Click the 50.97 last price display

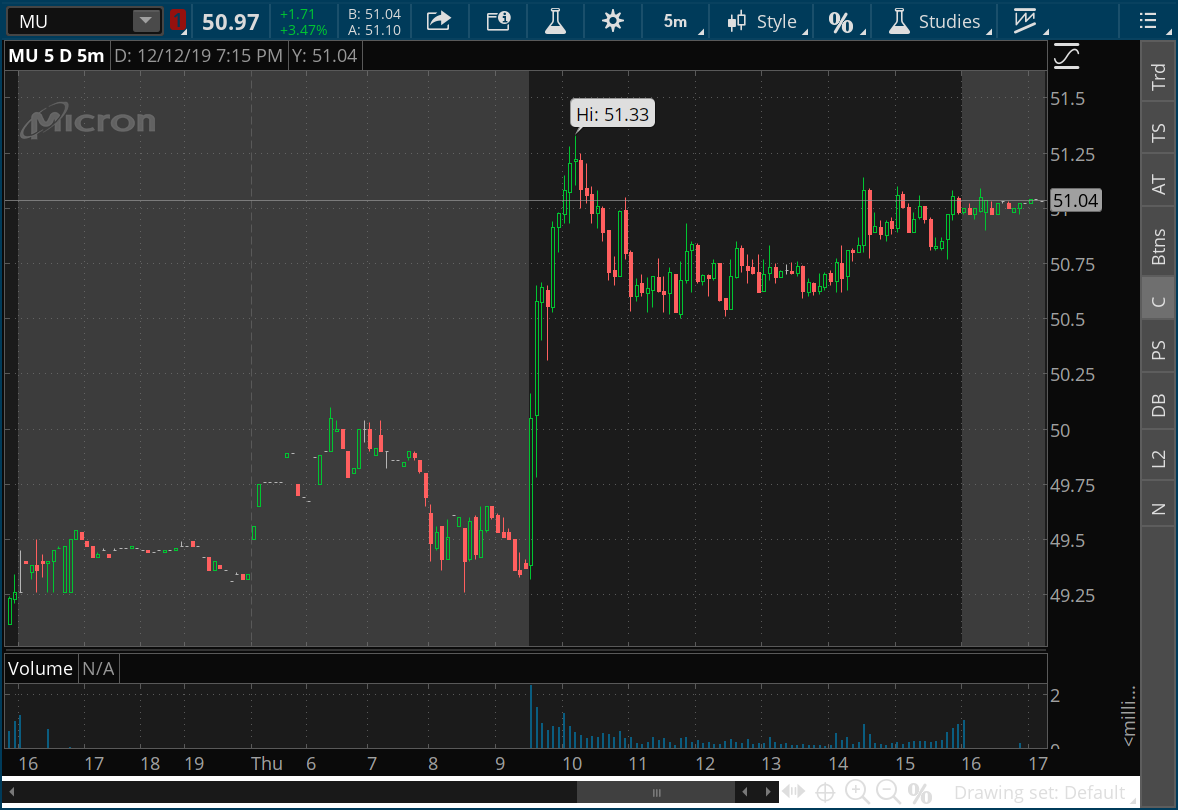click(231, 22)
